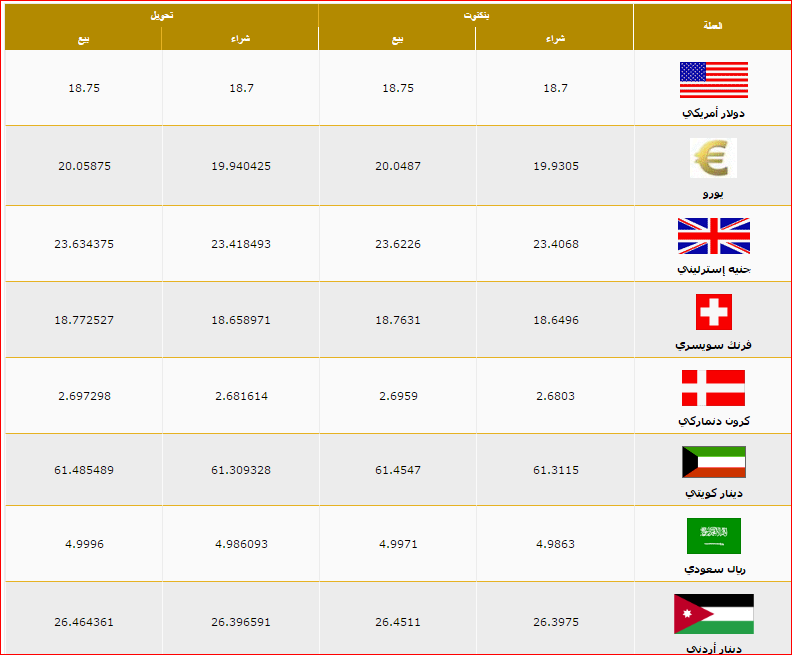The image size is (792, 655).
Task: Click the Kuwaiti dinar flag icon
Action: tap(714, 462)
